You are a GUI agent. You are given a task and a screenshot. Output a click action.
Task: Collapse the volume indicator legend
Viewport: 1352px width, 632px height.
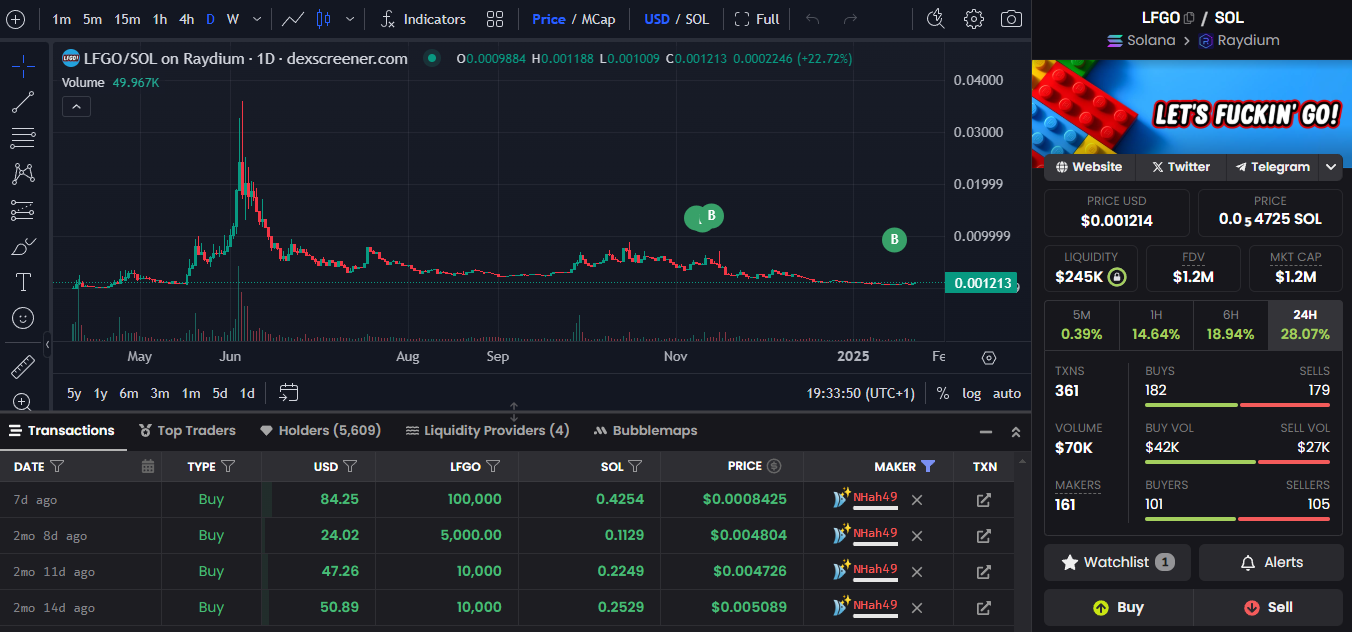pos(76,106)
